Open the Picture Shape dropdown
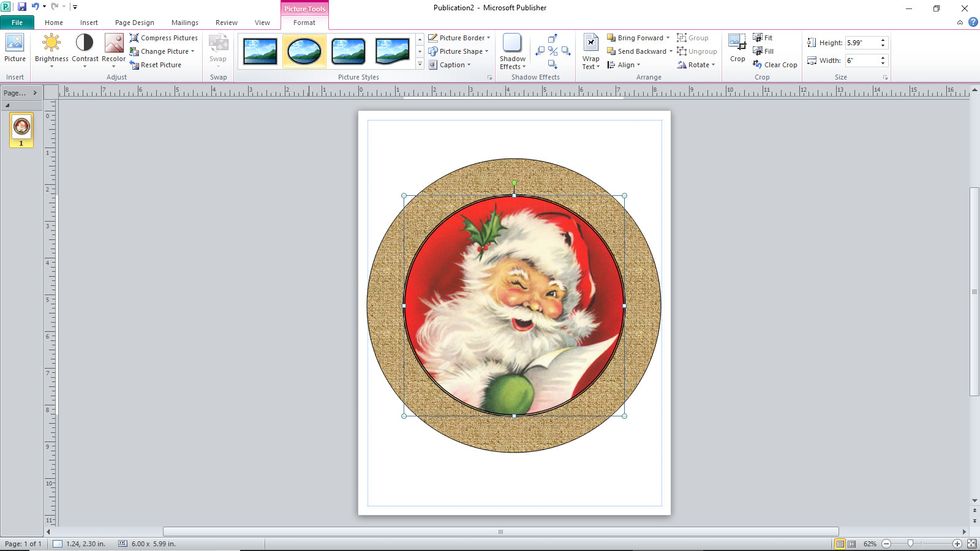Screen dimensions: 980x551 [459, 51]
